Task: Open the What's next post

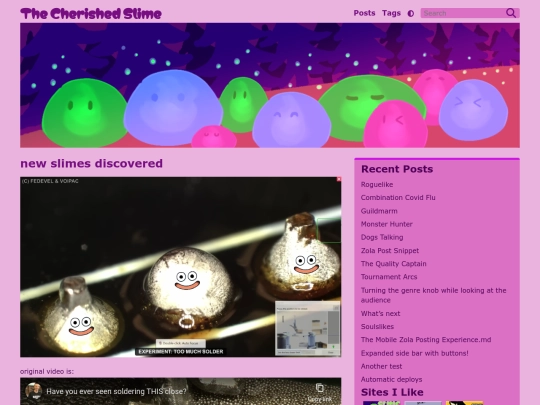Action: point(381,313)
